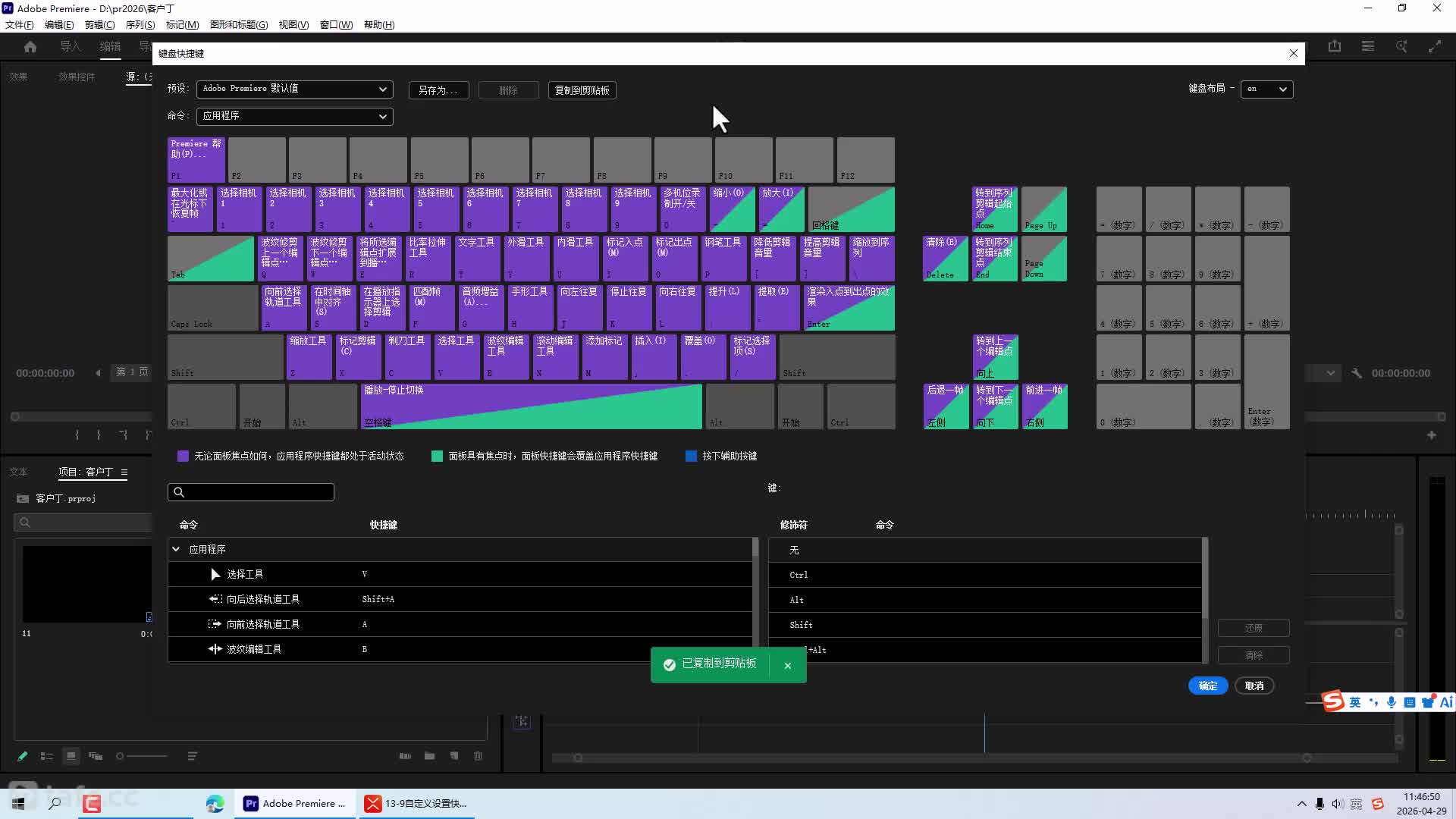Screen dimensions: 1456x819
Task: Click the 文字工具 T key
Action: click(477, 259)
